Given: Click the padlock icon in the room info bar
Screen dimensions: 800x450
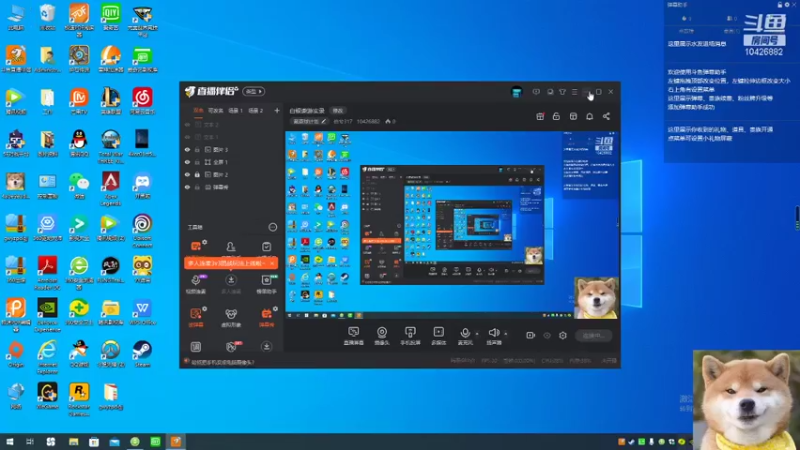Looking at the screenshot, I should [x=556, y=116].
